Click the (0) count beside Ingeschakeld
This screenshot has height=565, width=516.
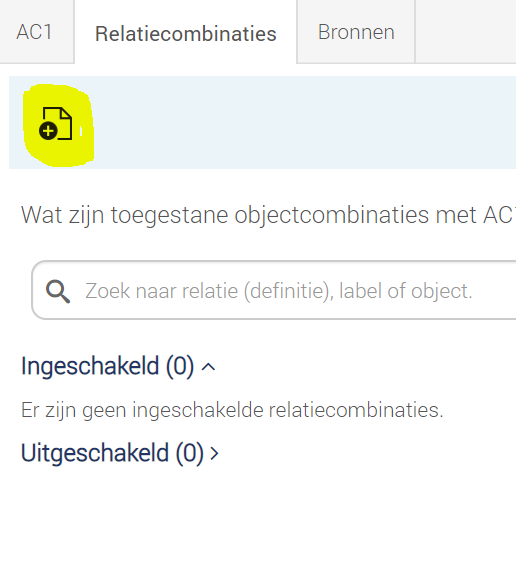coord(180,367)
